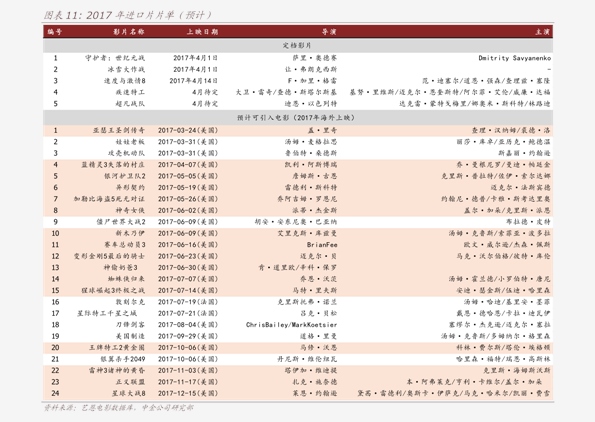This screenshot has height=422, width=595.
Task: Click the 2017-12-15(美国) date cell
Action: 188,393
